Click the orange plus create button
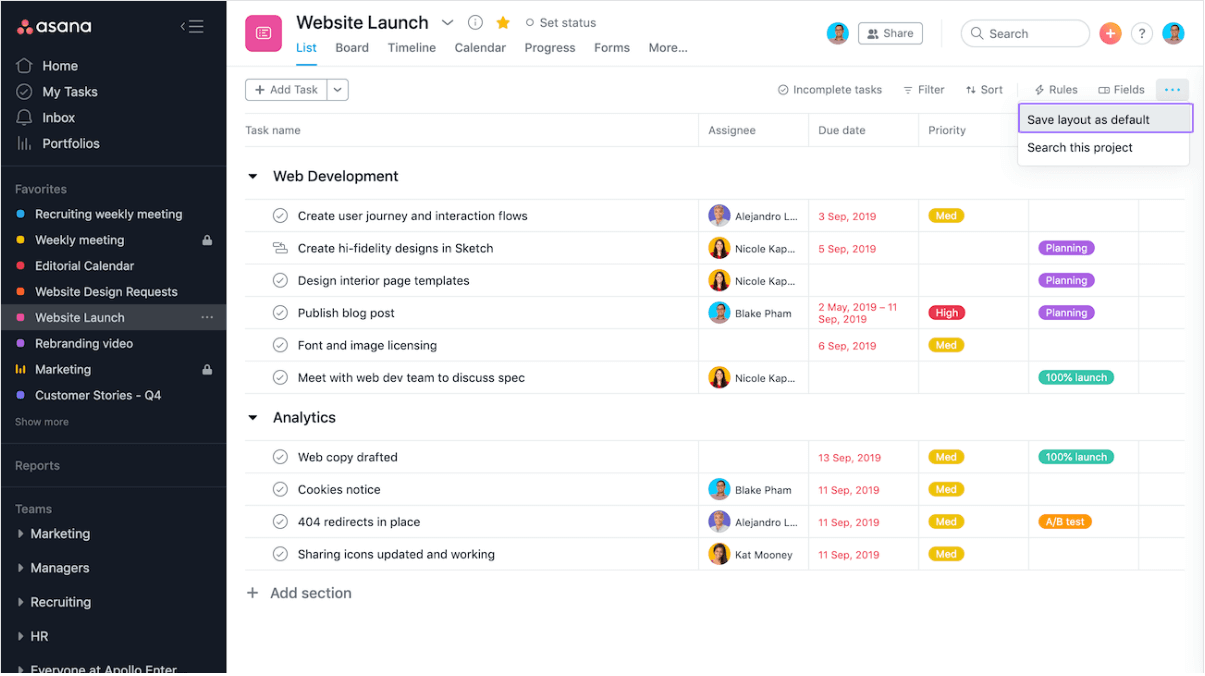1205x676 pixels. [x=1110, y=33]
